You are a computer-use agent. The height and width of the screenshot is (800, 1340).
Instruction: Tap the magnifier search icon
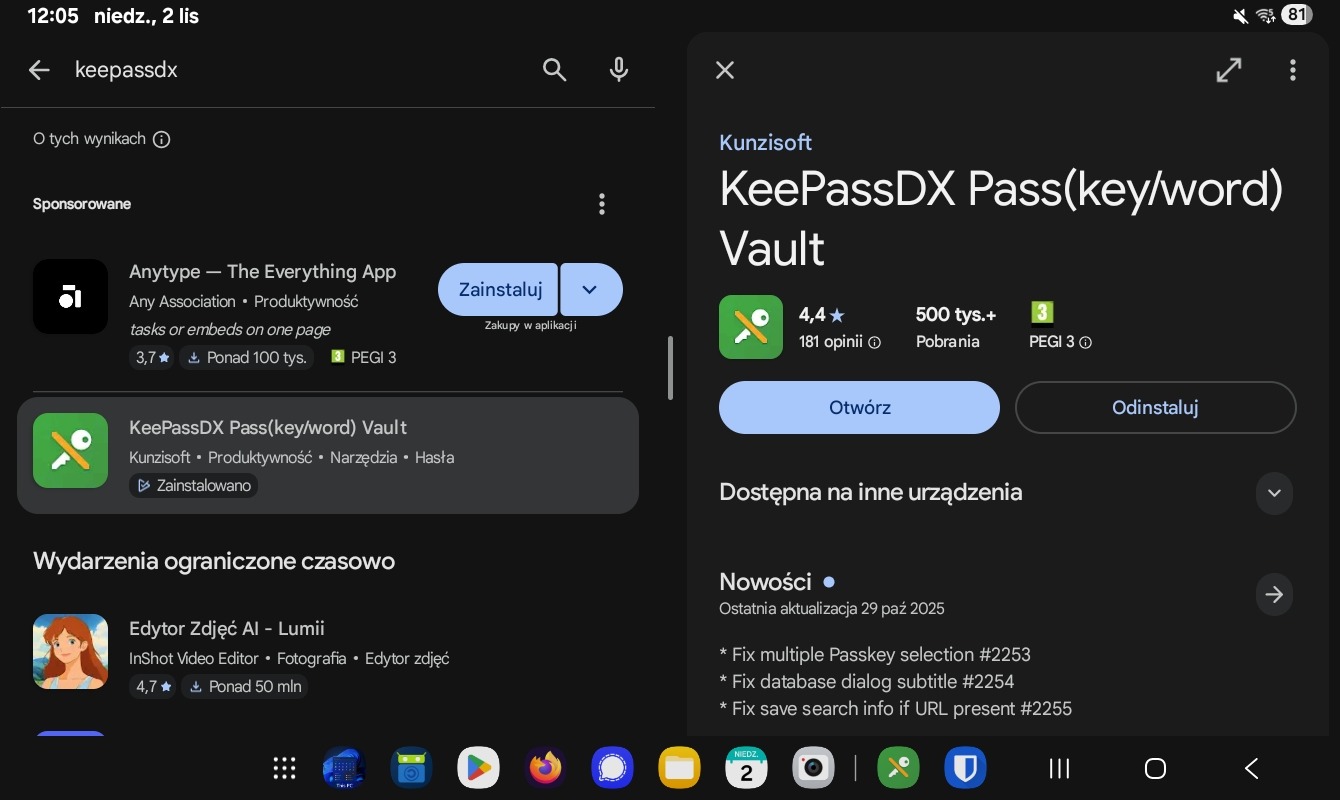tap(554, 70)
